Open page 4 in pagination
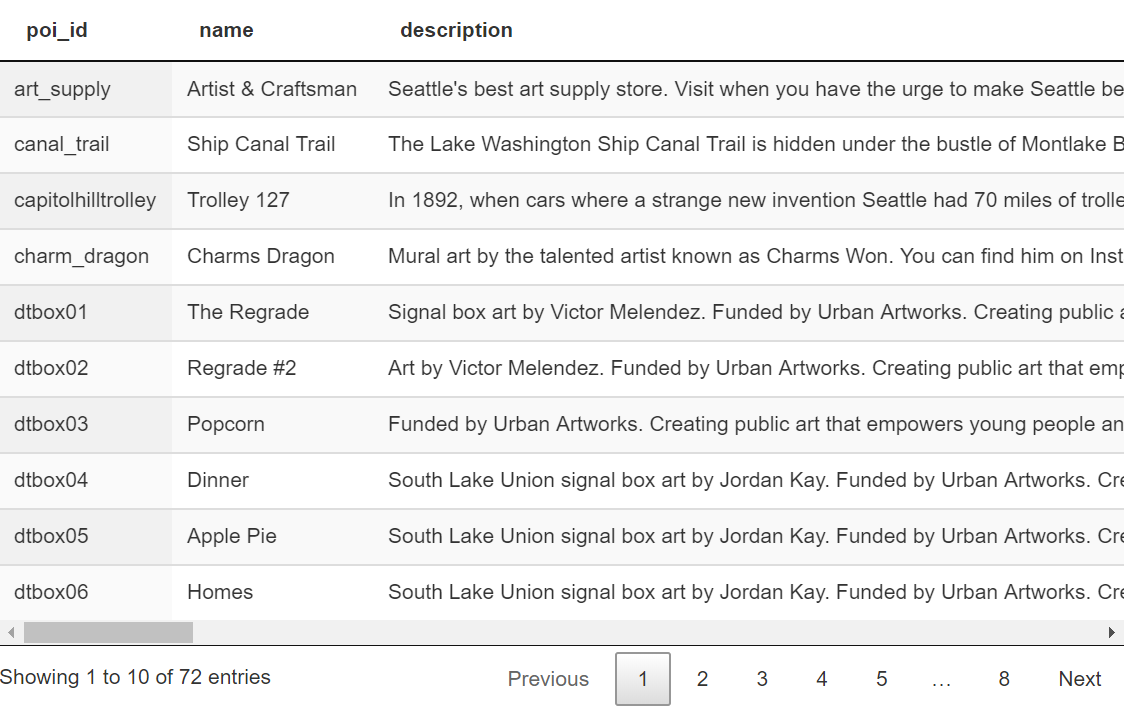 [822, 679]
